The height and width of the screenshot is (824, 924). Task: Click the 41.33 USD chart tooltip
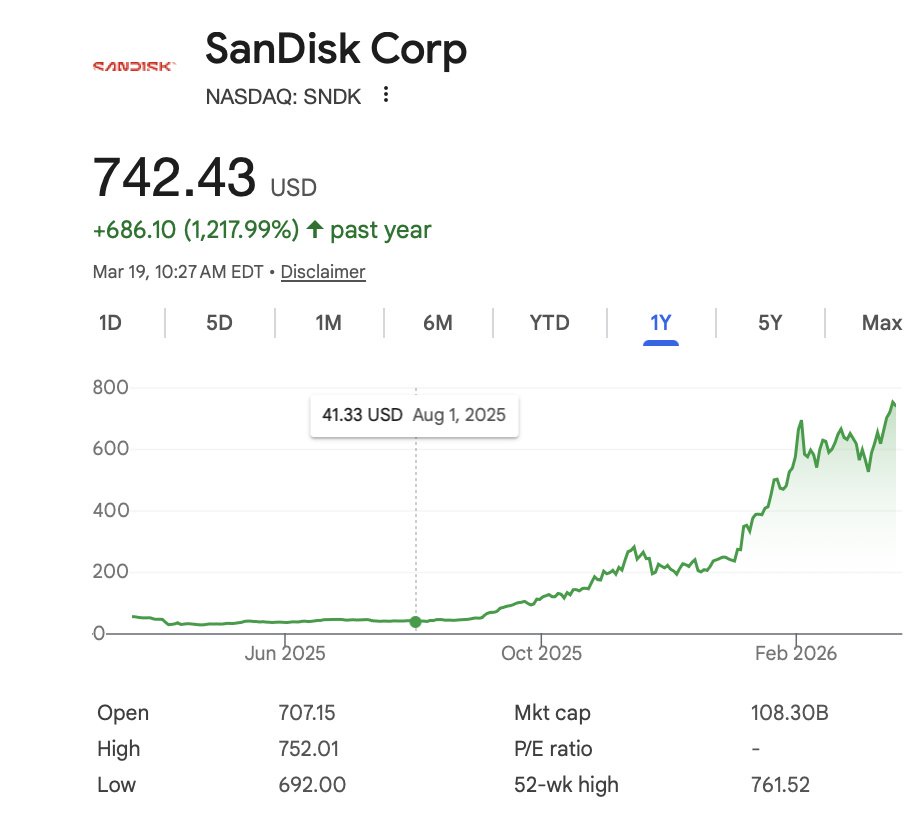(414, 415)
